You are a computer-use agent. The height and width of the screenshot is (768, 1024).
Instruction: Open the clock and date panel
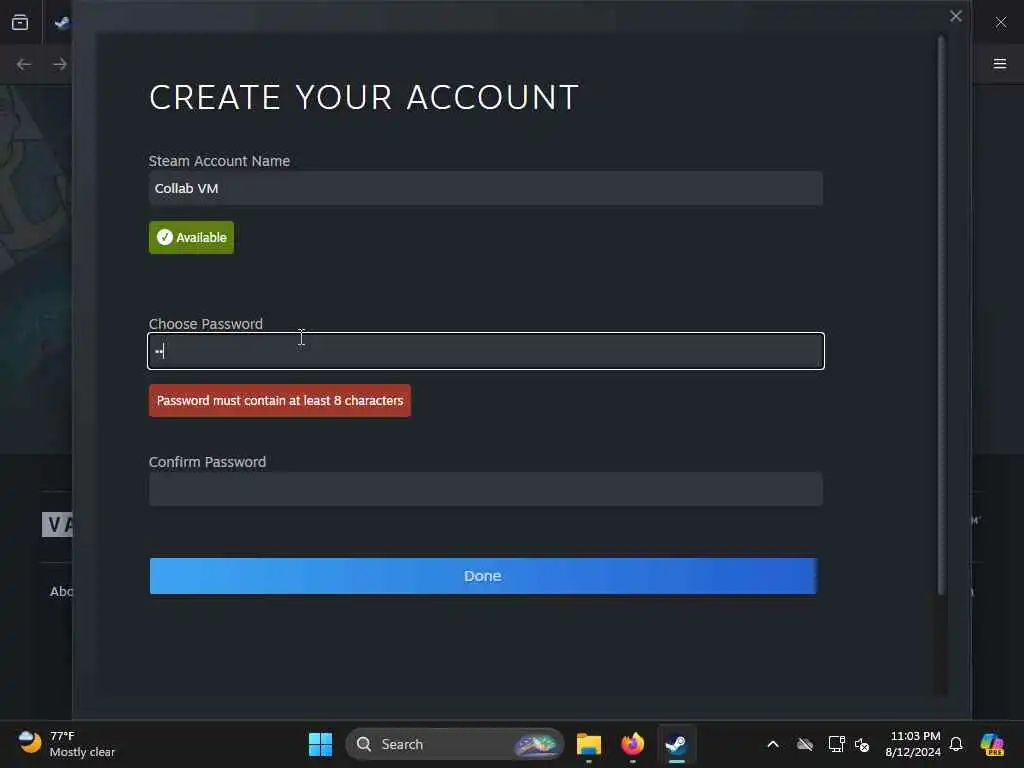(x=913, y=744)
